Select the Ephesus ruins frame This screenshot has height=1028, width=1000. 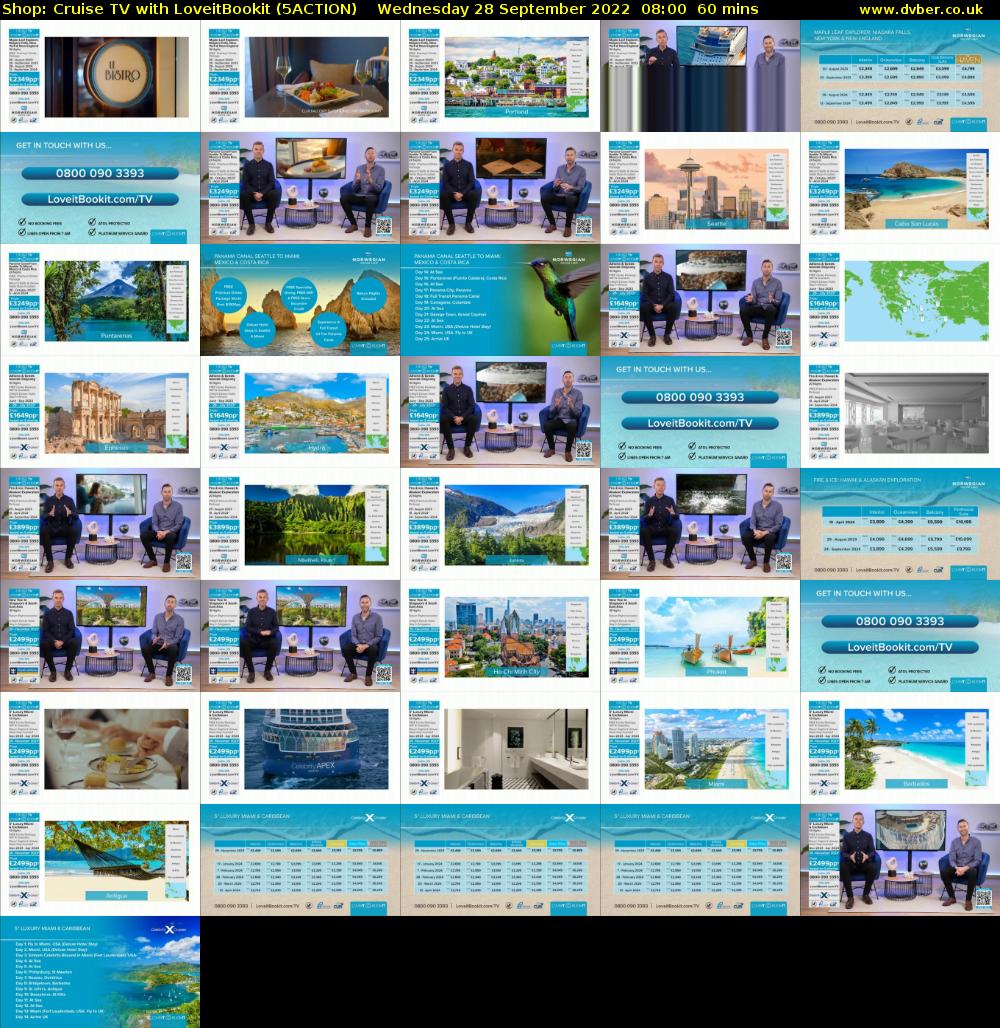100,412
